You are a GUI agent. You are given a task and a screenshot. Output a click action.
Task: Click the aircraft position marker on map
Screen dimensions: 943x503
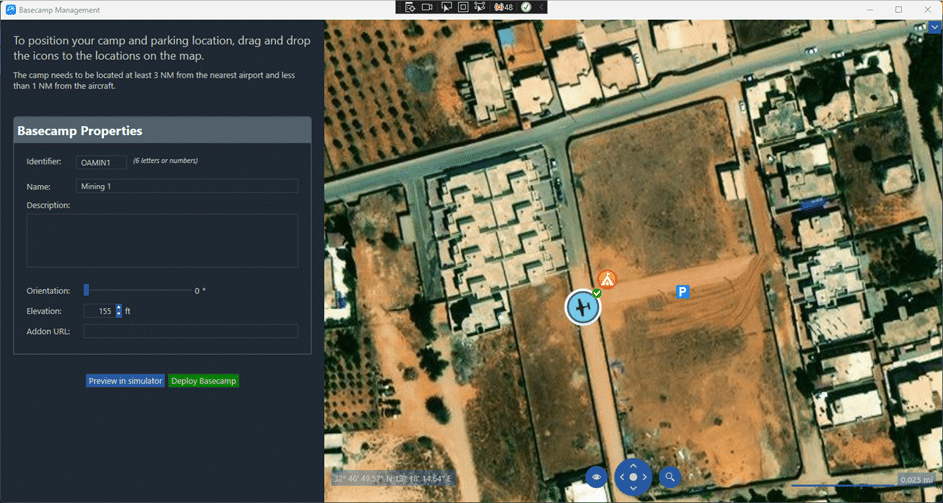[x=582, y=307]
